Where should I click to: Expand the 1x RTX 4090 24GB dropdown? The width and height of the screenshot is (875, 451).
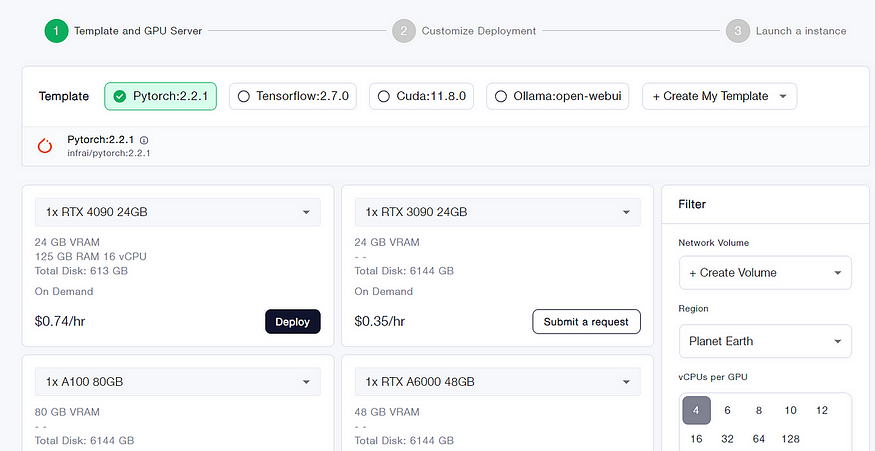pos(177,212)
